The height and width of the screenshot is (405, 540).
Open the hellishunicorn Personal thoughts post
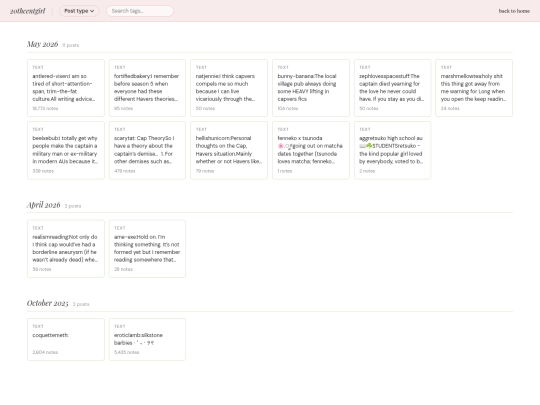pos(229,150)
